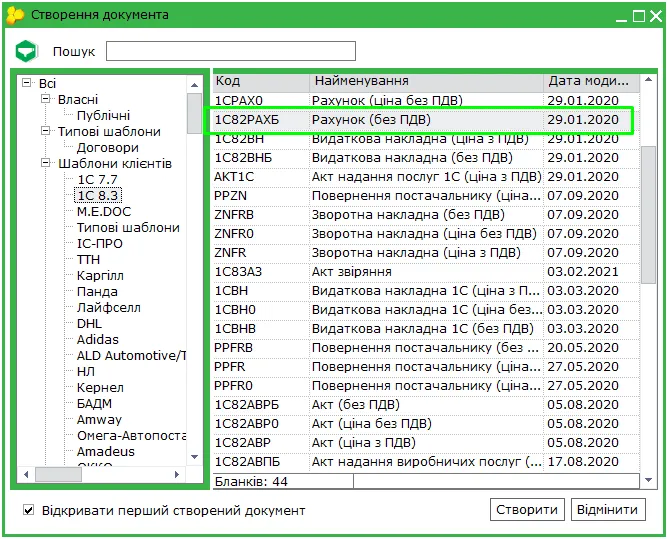Select the 'НЛ' tree item
Screen dimensions: 667x539
pyautogui.click(x=86, y=372)
